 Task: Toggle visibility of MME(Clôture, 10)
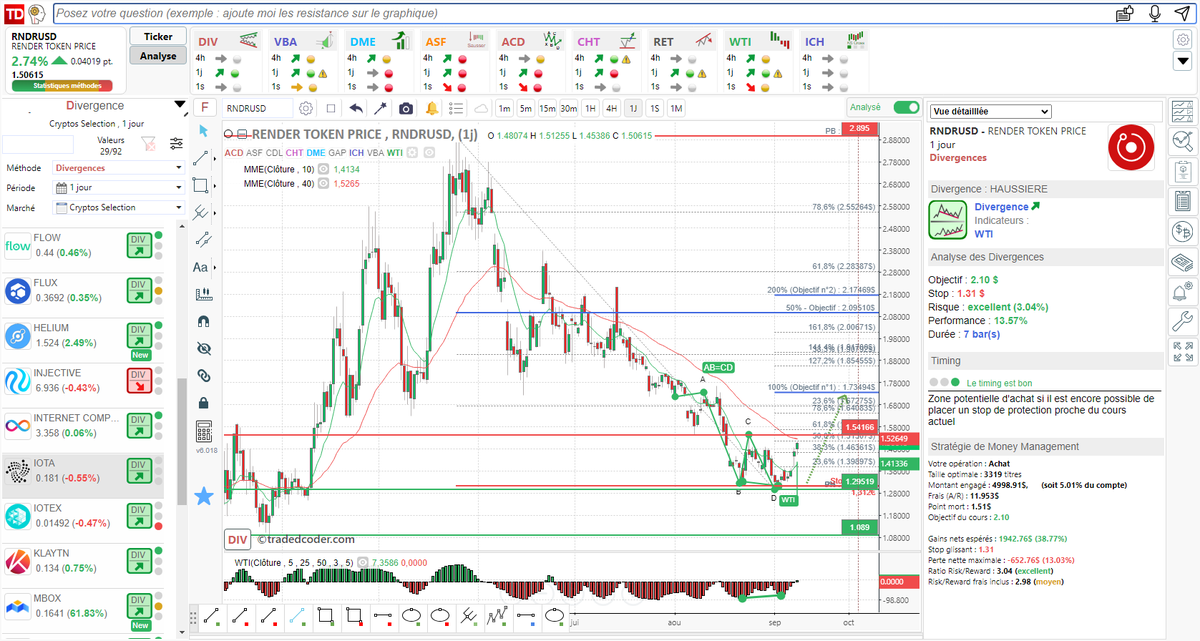click(x=324, y=170)
